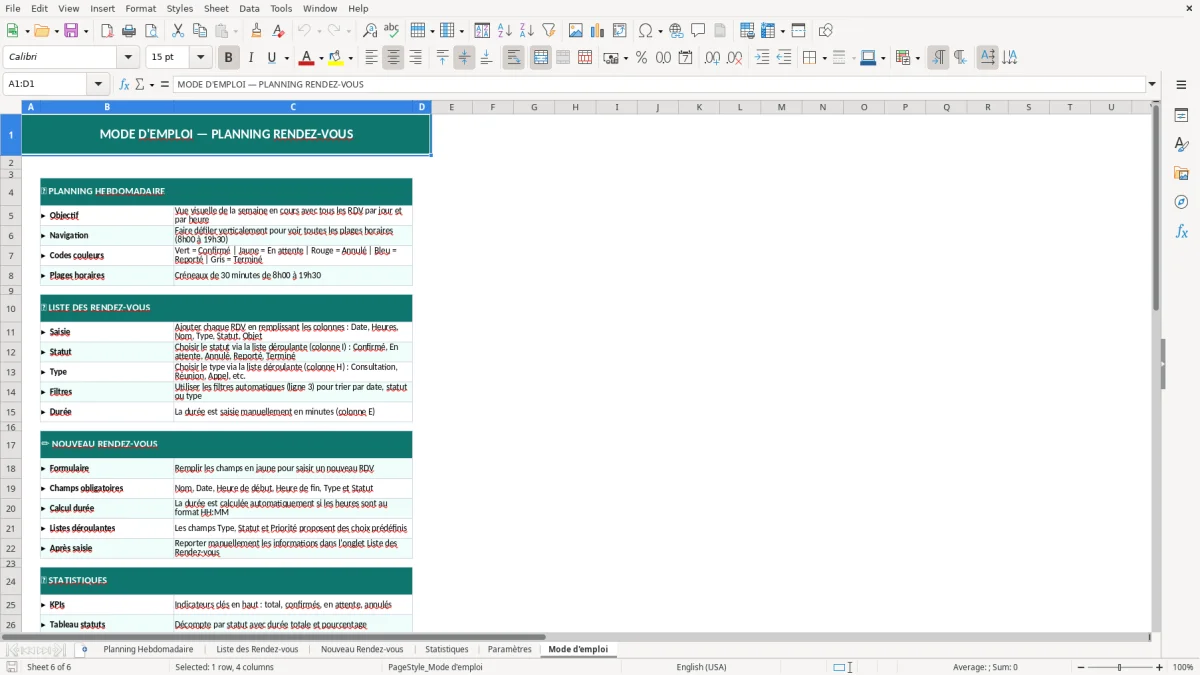
Task: Click the background highlight color swatch
Action: click(x=335, y=58)
